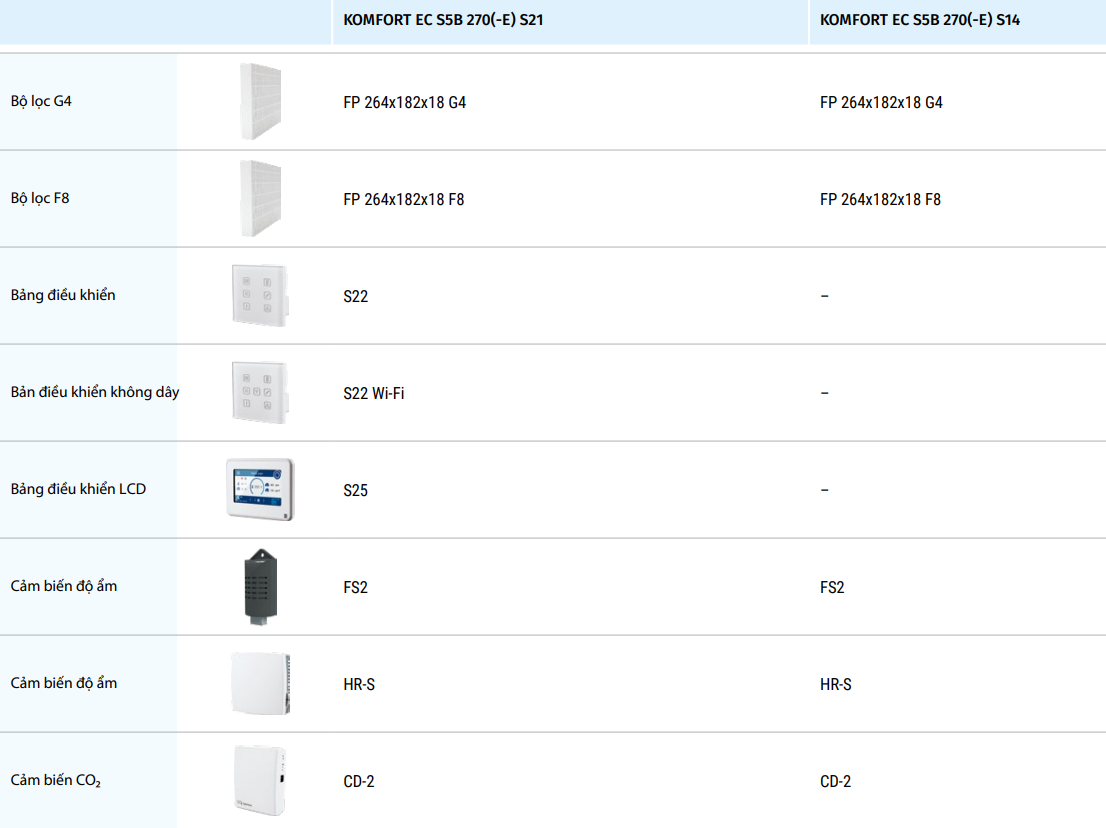Open the S22 control panel image

260,296
